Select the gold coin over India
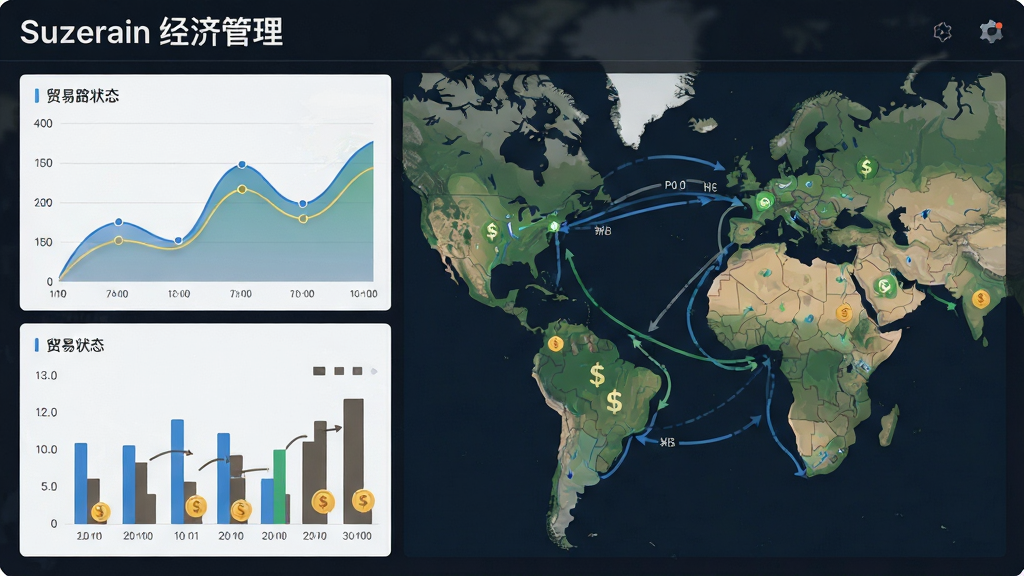 click(980, 299)
